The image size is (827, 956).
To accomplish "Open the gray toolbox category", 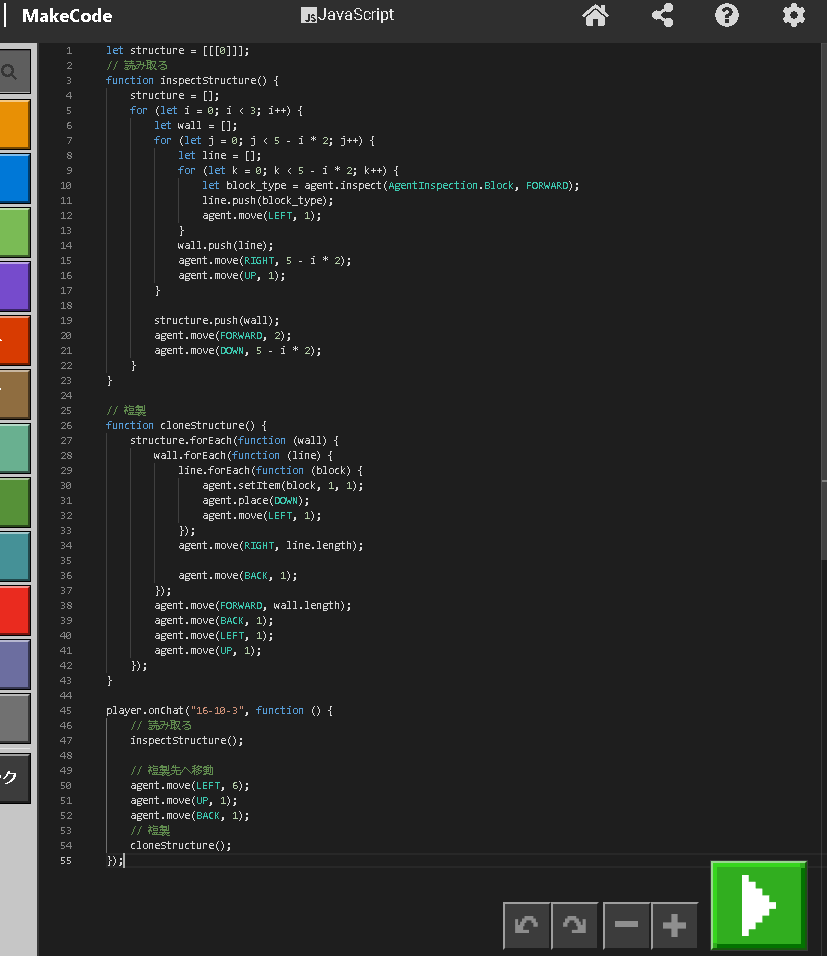I will pos(14,718).
